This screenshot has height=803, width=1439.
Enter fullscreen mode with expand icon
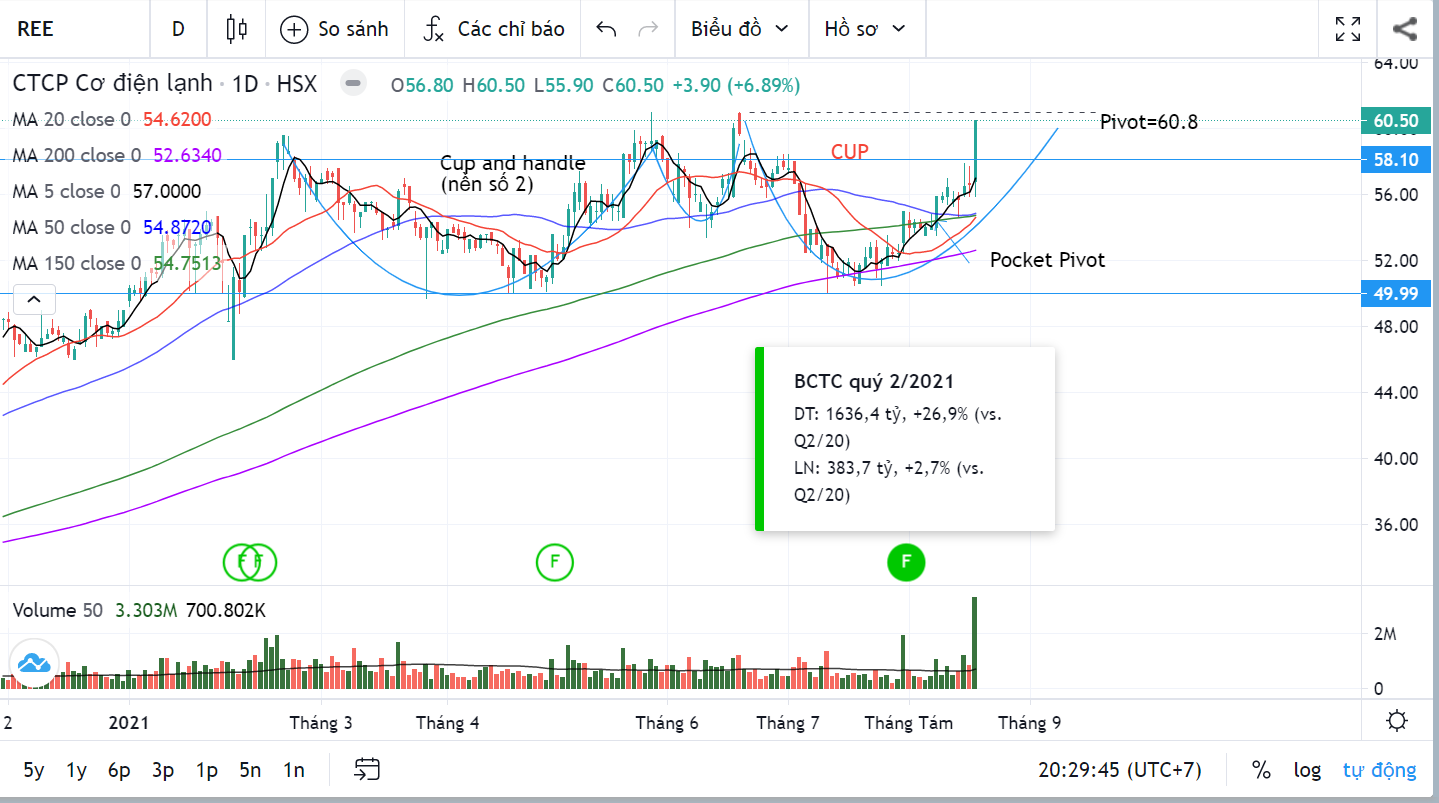tap(1348, 29)
